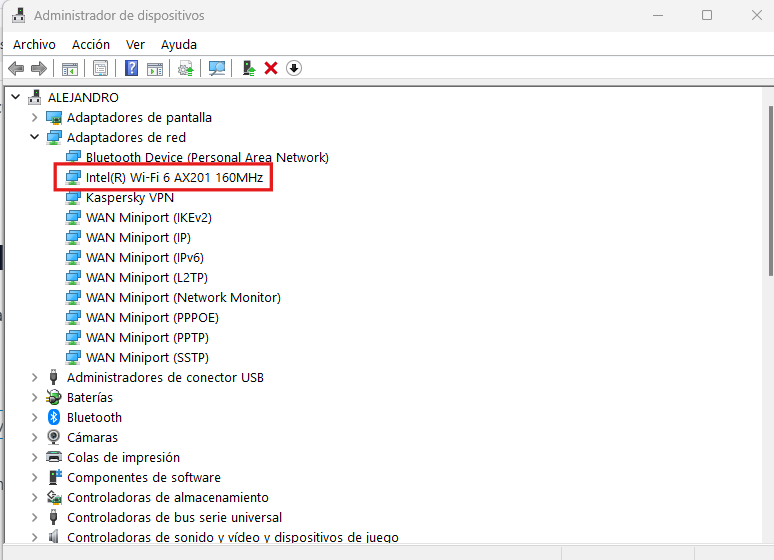Select WAN Miniport (Network Monitor)

point(183,297)
